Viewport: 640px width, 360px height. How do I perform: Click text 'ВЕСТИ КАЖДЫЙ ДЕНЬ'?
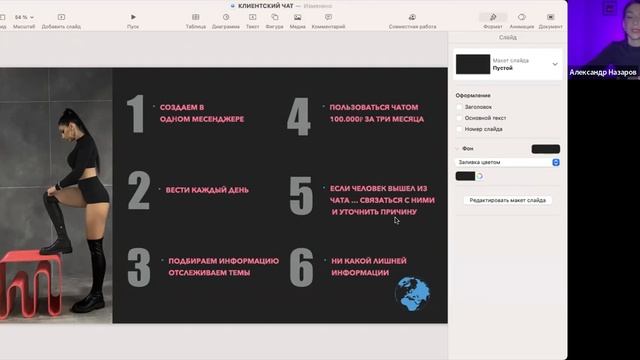207,190
